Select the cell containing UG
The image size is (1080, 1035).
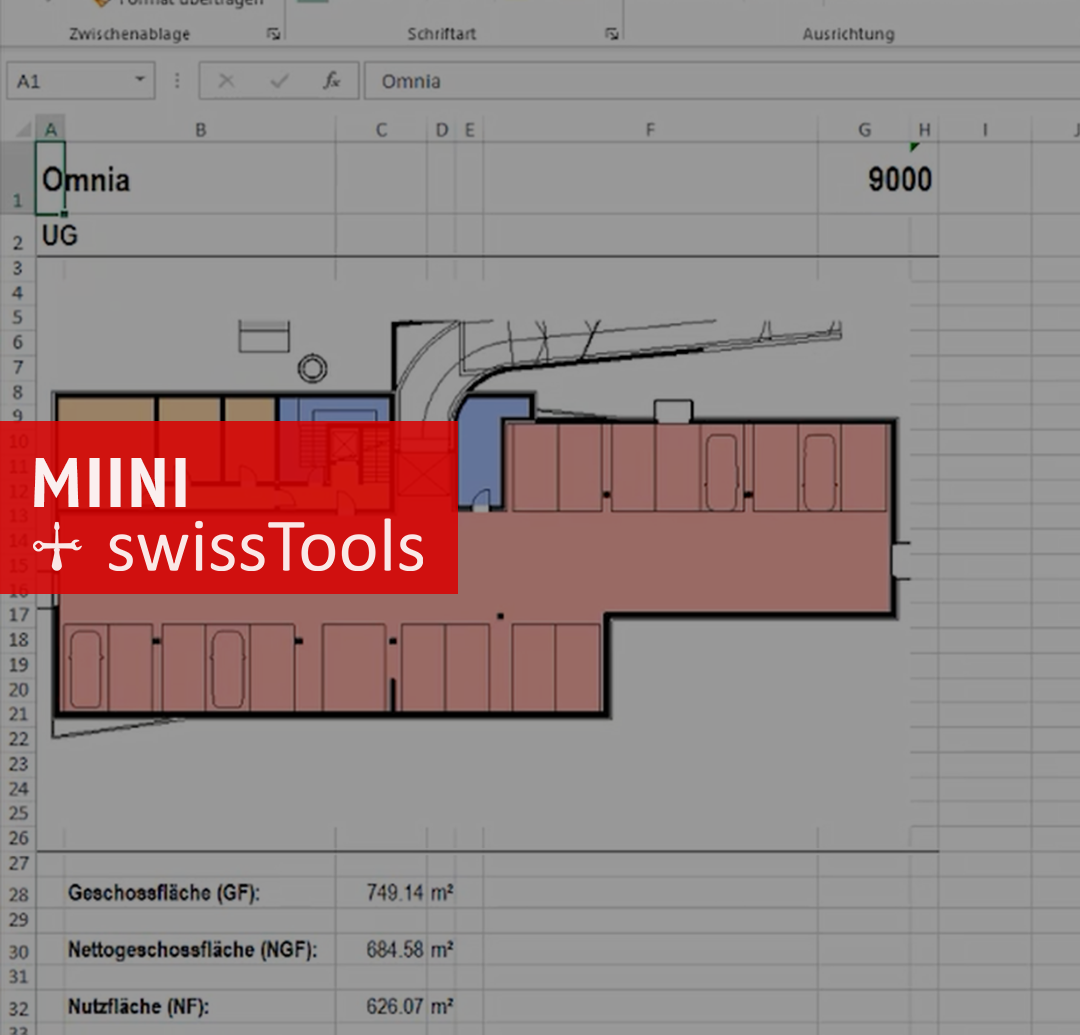pyautogui.click(x=50, y=236)
